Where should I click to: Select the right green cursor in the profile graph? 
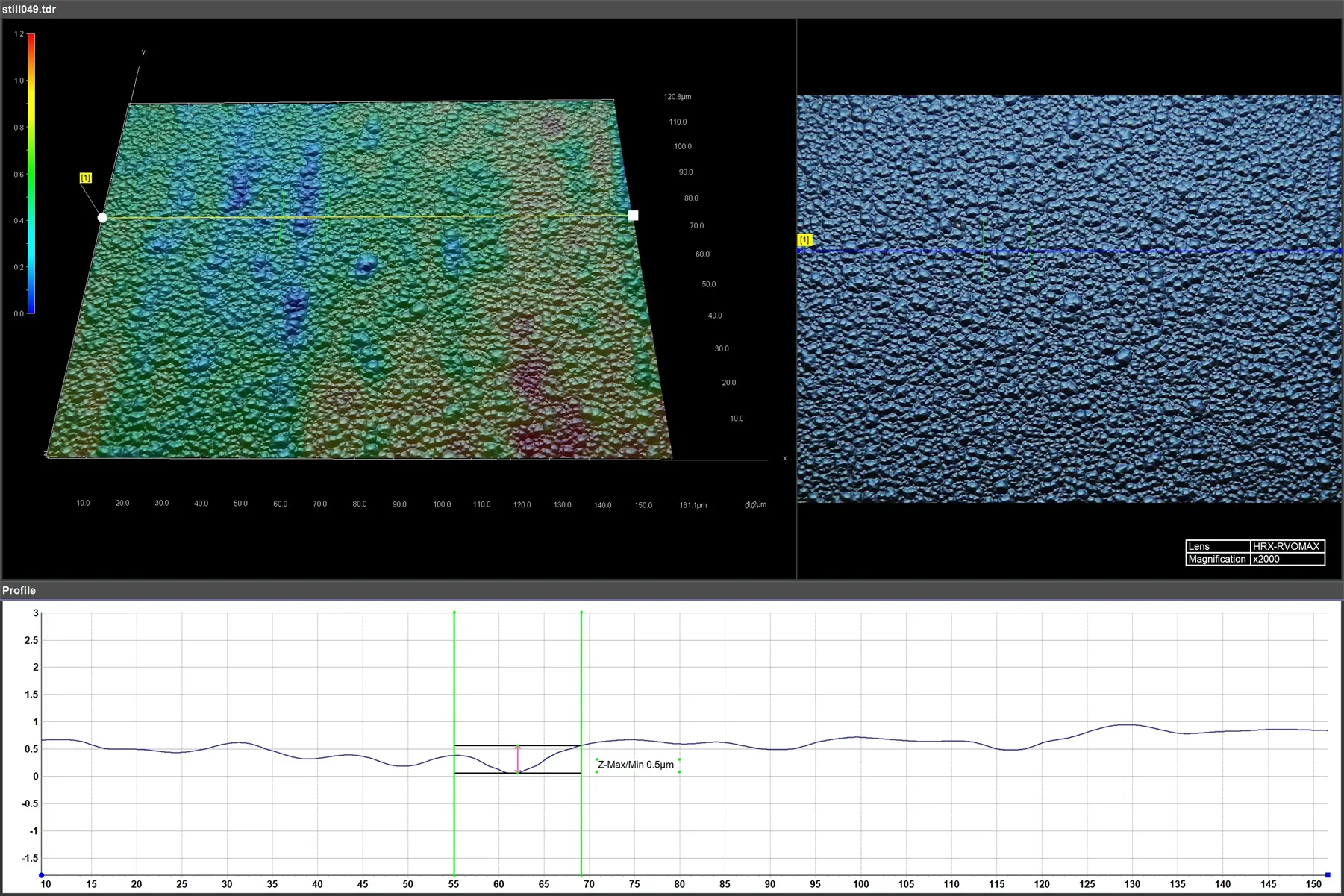coord(581,671)
